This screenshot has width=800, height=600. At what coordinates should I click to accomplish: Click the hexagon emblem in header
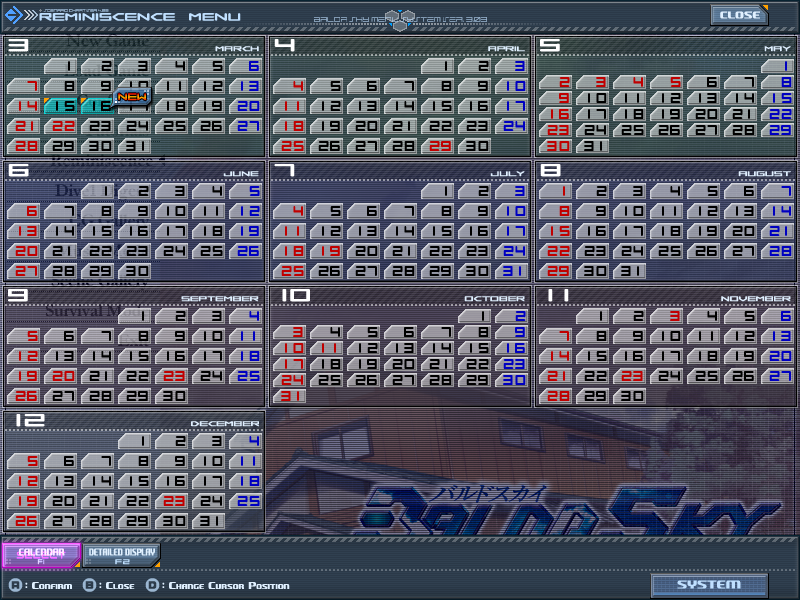point(399,20)
